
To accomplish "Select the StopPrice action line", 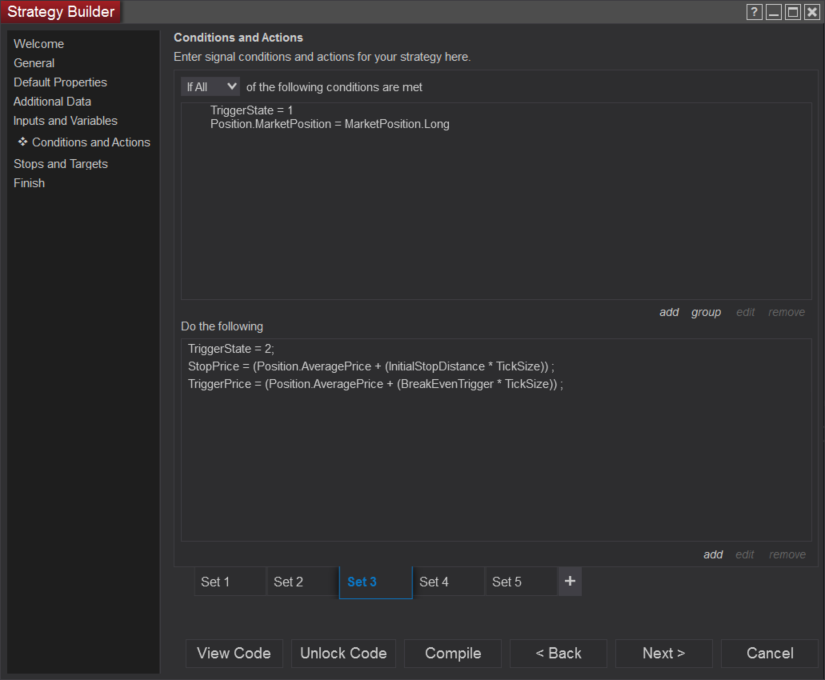I will pos(370,367).
